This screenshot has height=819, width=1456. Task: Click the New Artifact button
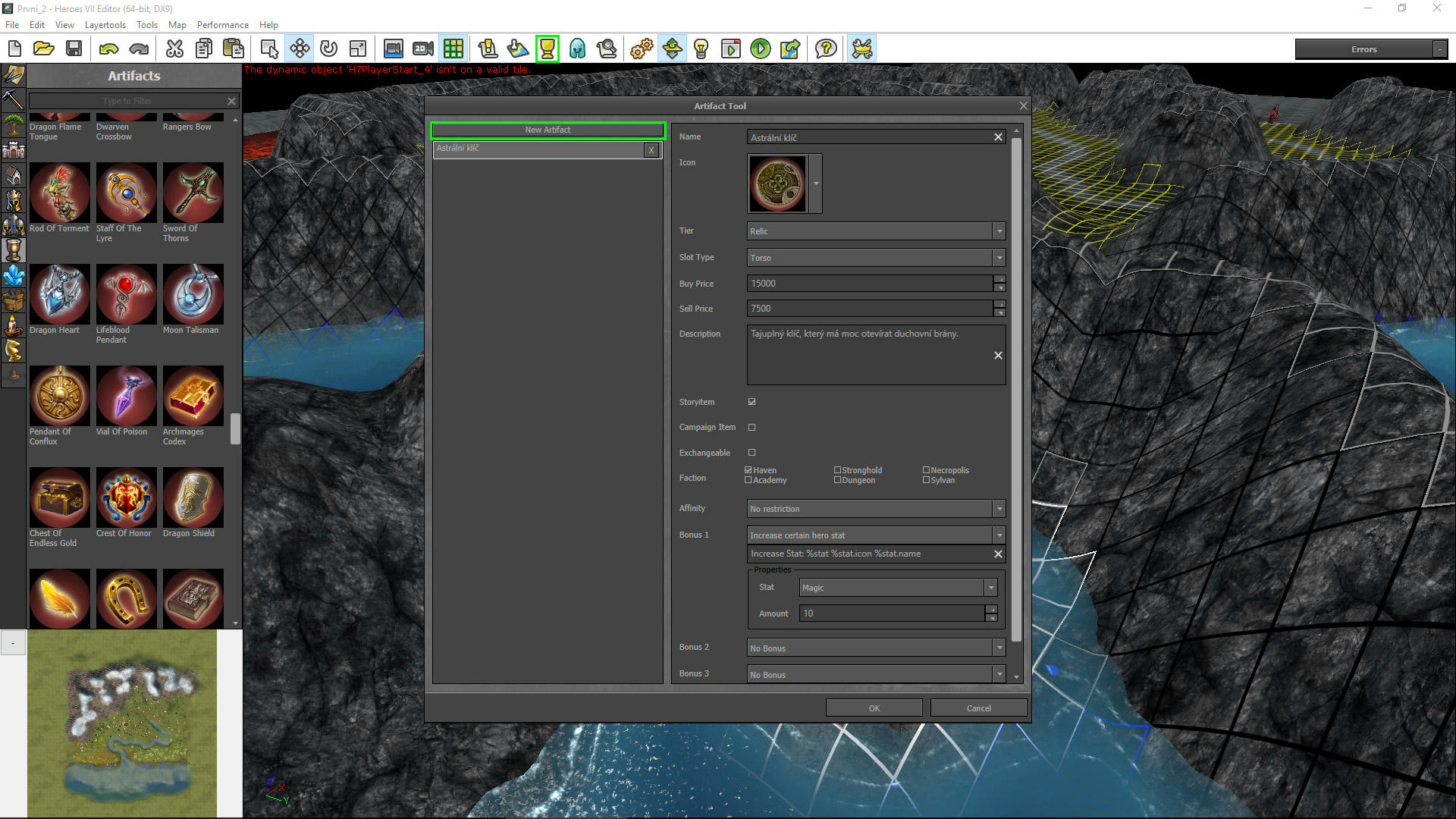point(548,130)
